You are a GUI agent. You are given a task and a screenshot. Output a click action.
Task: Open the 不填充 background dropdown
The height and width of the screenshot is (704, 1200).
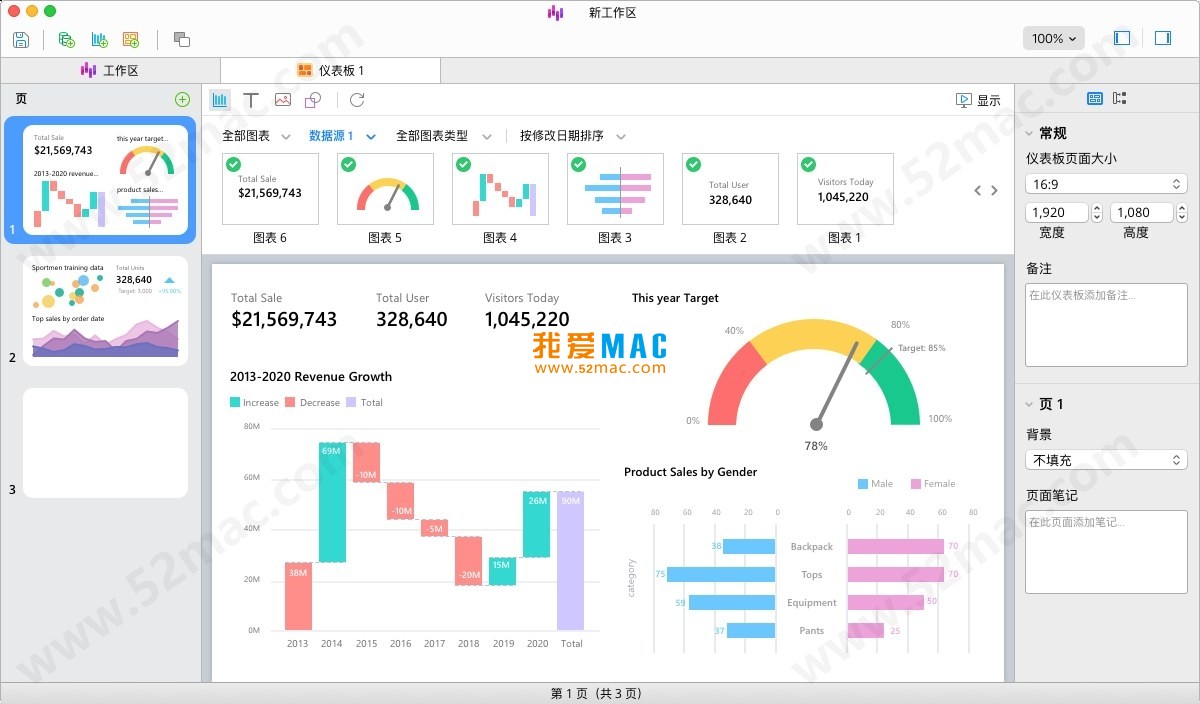pyautogui.click(x=1106, y=460)
